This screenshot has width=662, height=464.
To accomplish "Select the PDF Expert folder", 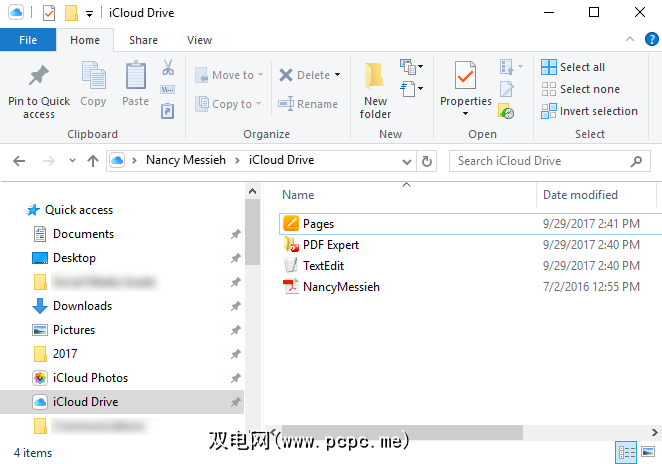I will pyautogui.click(x=470, y=245).
